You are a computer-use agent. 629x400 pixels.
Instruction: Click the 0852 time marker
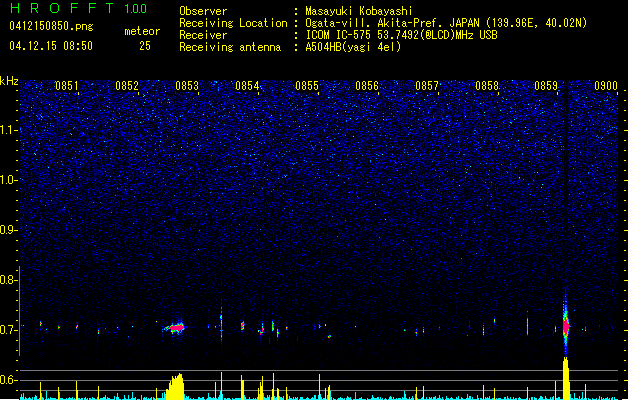127,86
